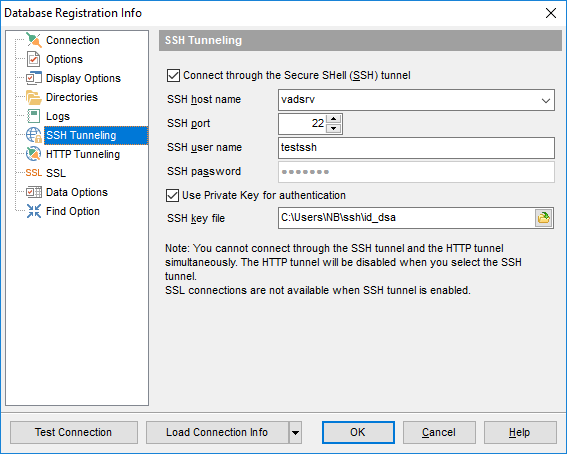Toggle Use Private Key for authentication

coord(172,196)
